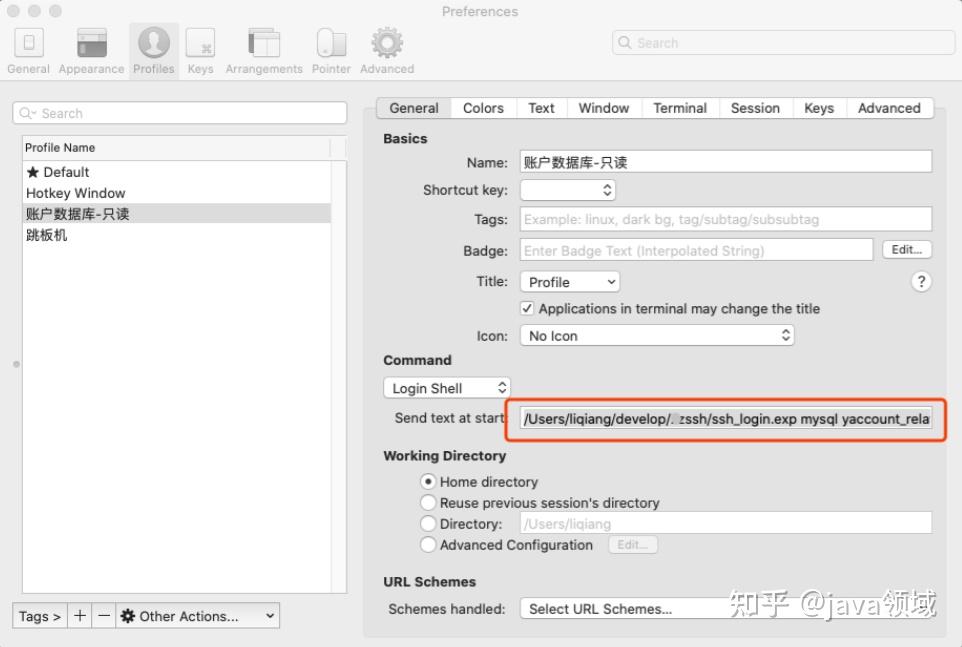Select the Advanced preferences icon
This screenshot has width=962, height=647.
point(386,45)
